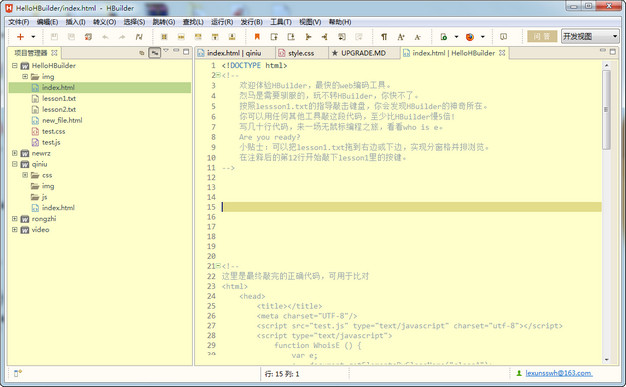Open the 运行(R) menu
The image size is (626, 387).
tap(222, 22)
